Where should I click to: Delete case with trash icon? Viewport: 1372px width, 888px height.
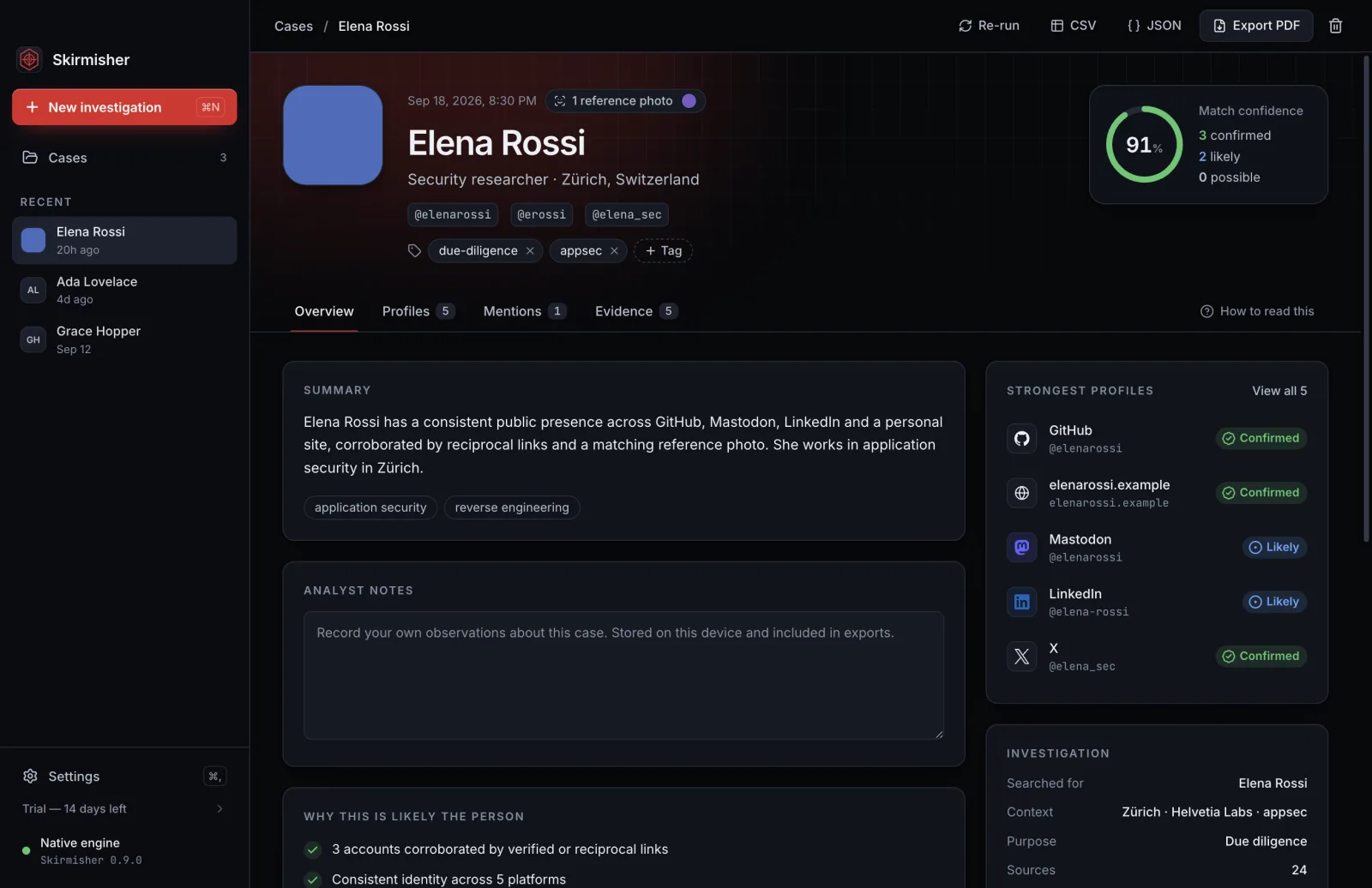(x=1335, y=26)
